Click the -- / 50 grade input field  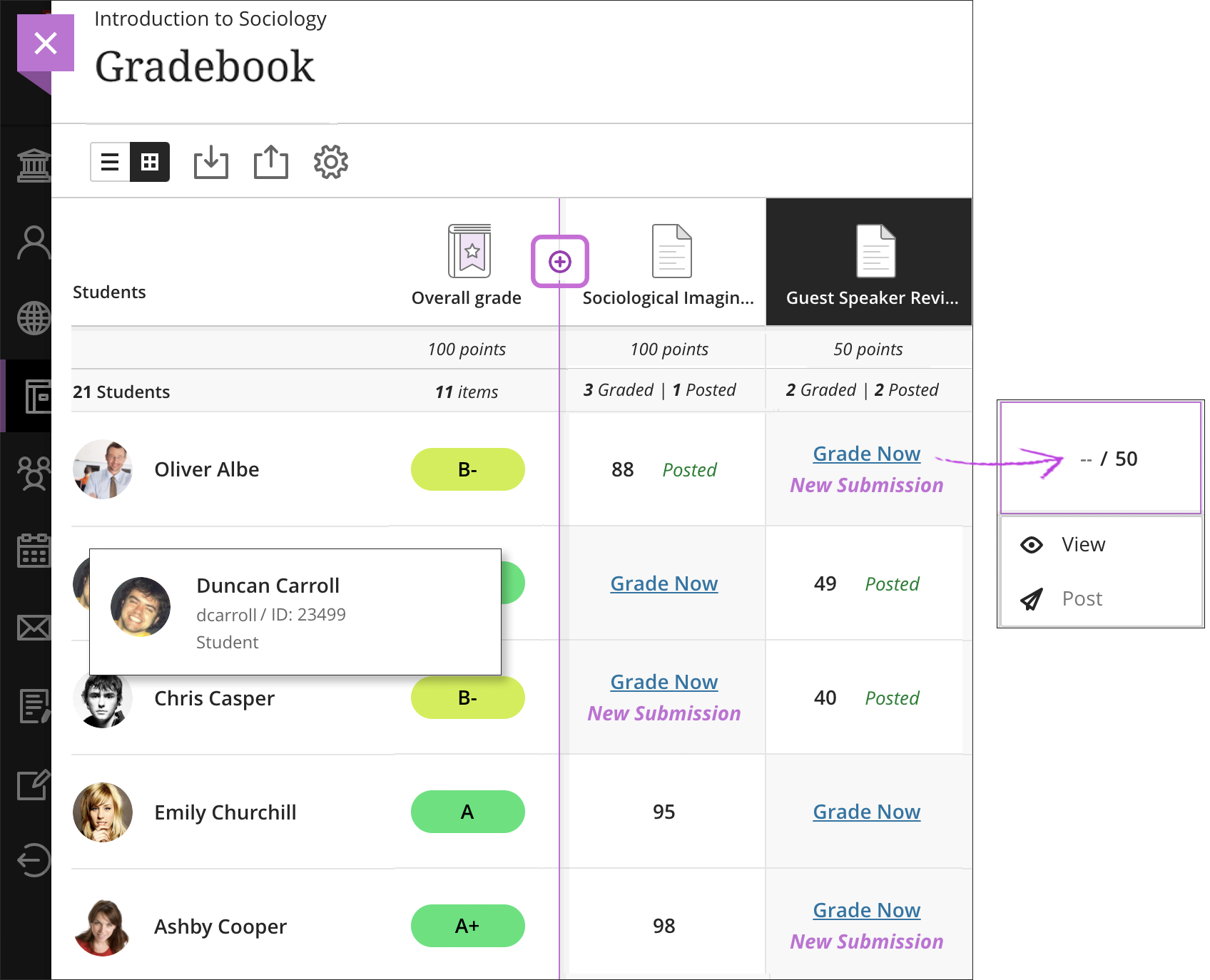click(1101, 458)
